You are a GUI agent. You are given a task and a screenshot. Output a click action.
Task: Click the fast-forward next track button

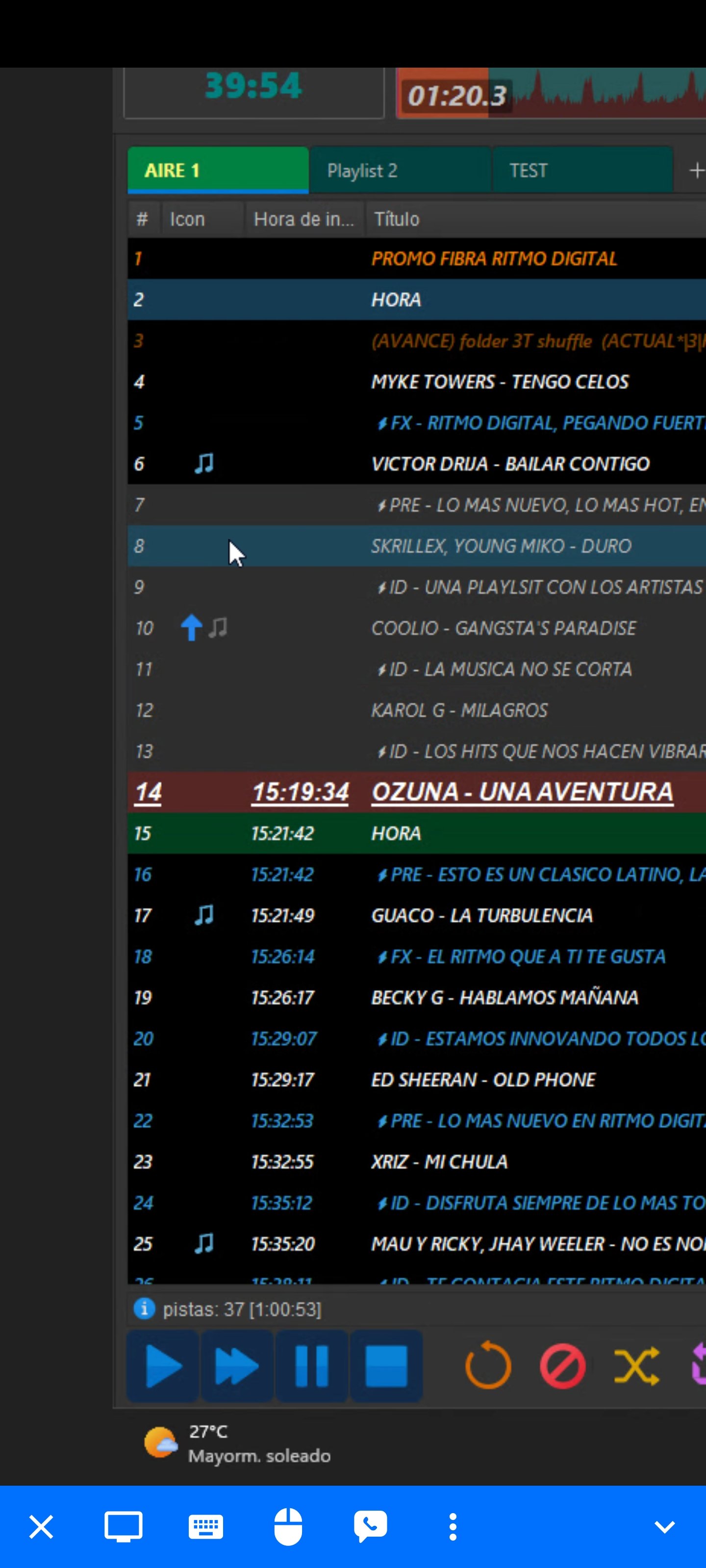click(x=237, y=1366)
